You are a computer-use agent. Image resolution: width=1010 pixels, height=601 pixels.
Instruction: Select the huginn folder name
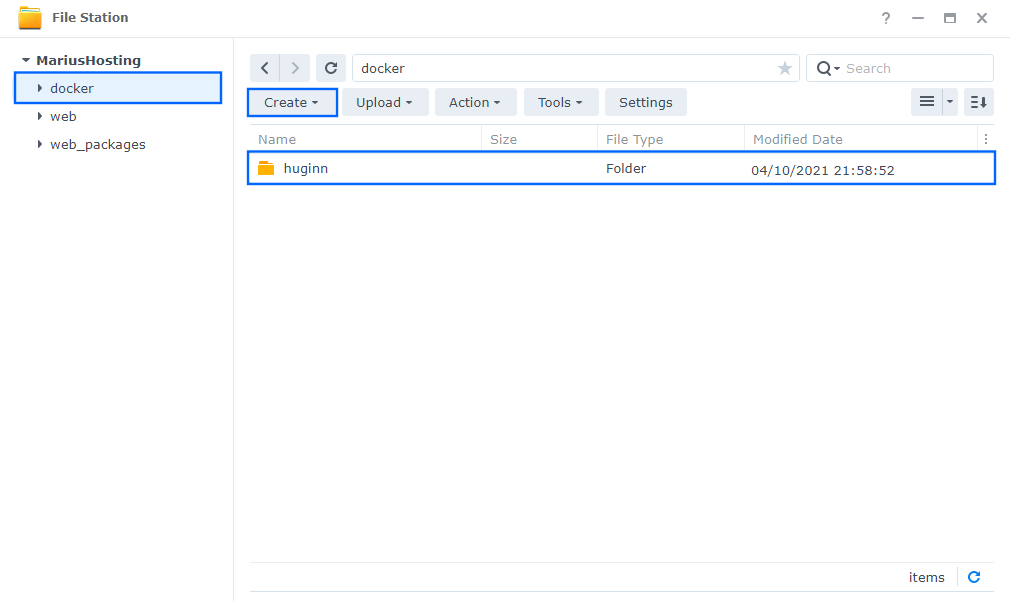(306, 169)
